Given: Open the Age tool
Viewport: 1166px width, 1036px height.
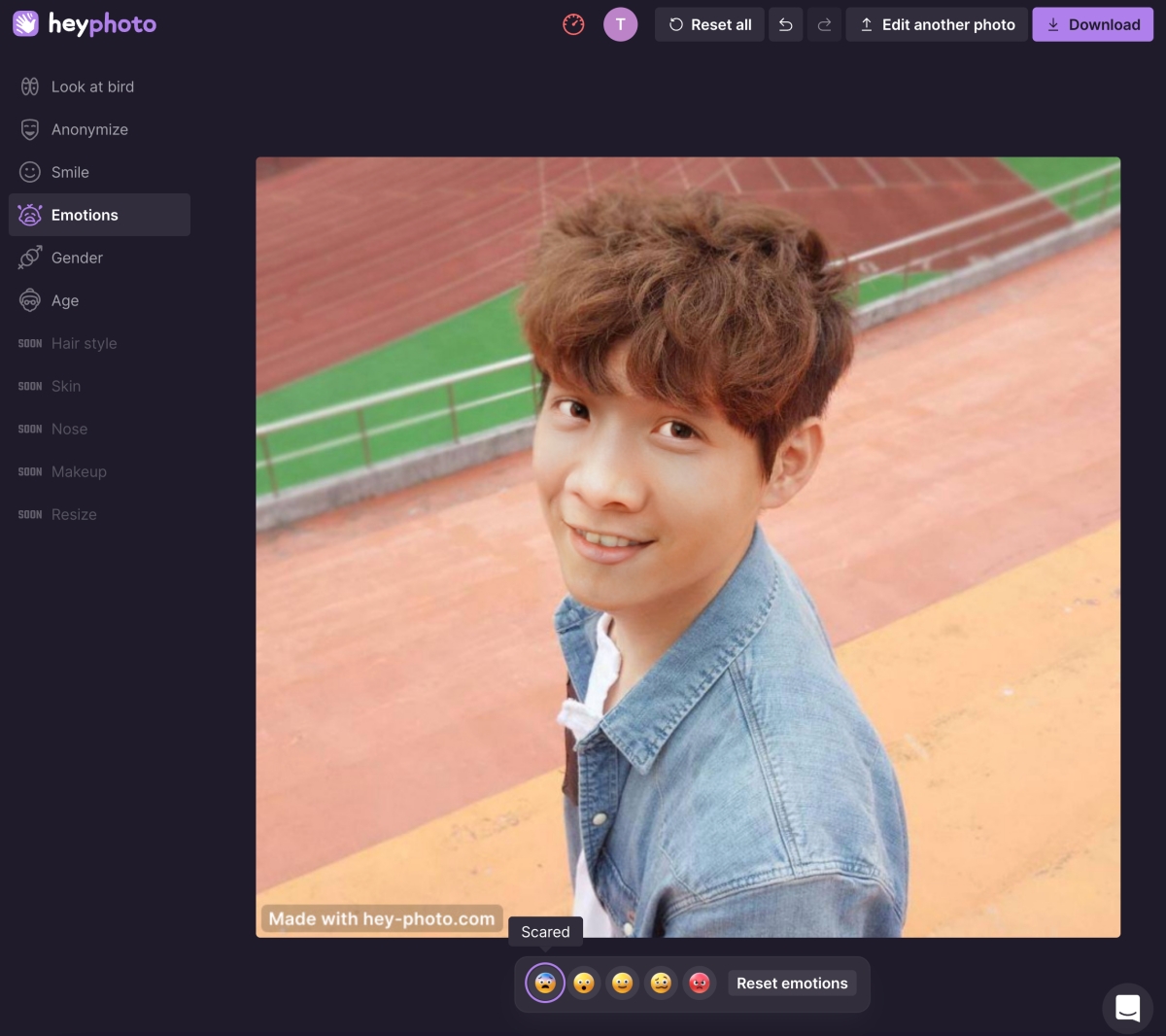Looking at the screenshot, I should click(99, 300).
